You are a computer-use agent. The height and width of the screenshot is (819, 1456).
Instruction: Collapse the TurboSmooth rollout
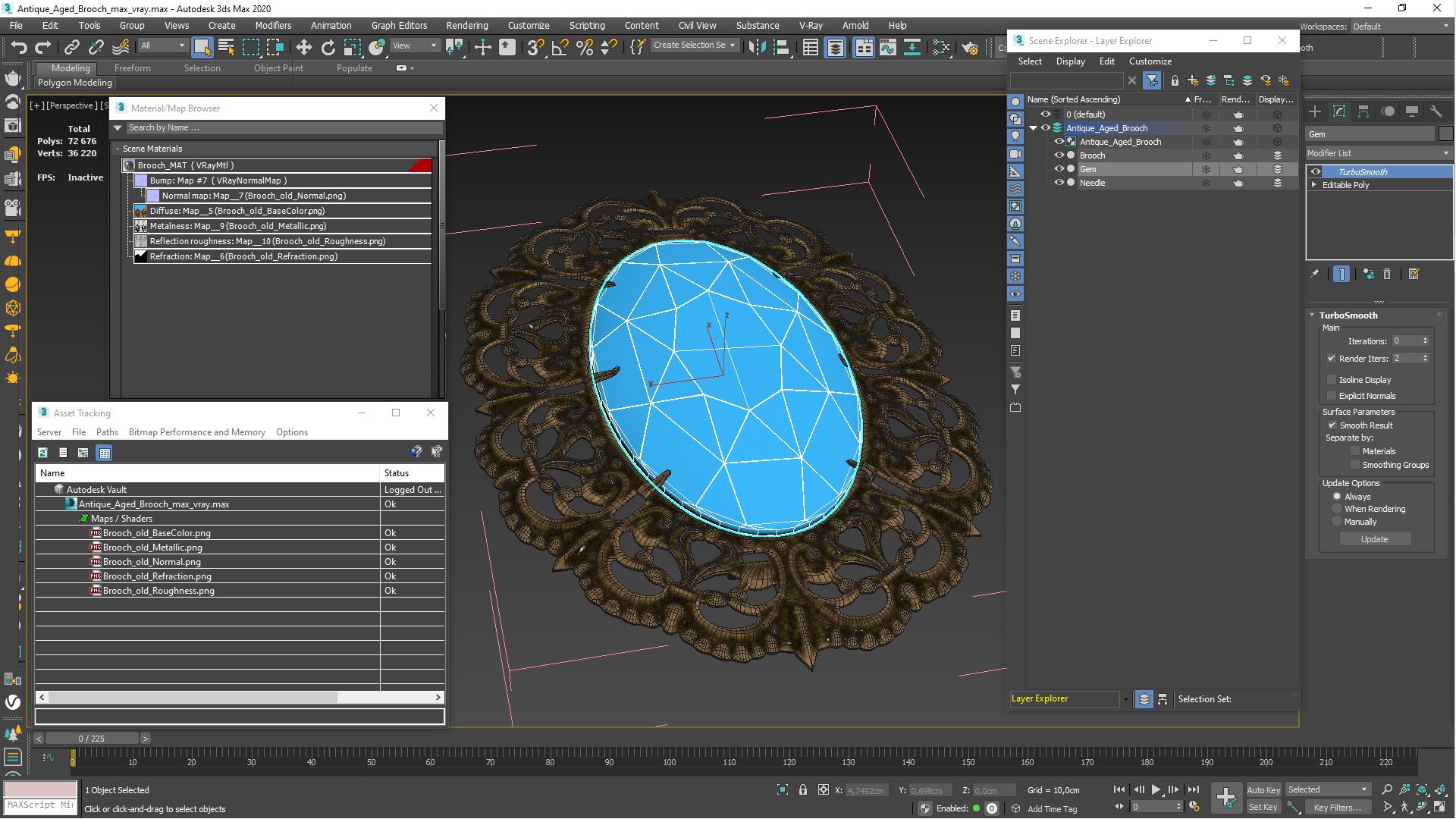(1312, 315)
